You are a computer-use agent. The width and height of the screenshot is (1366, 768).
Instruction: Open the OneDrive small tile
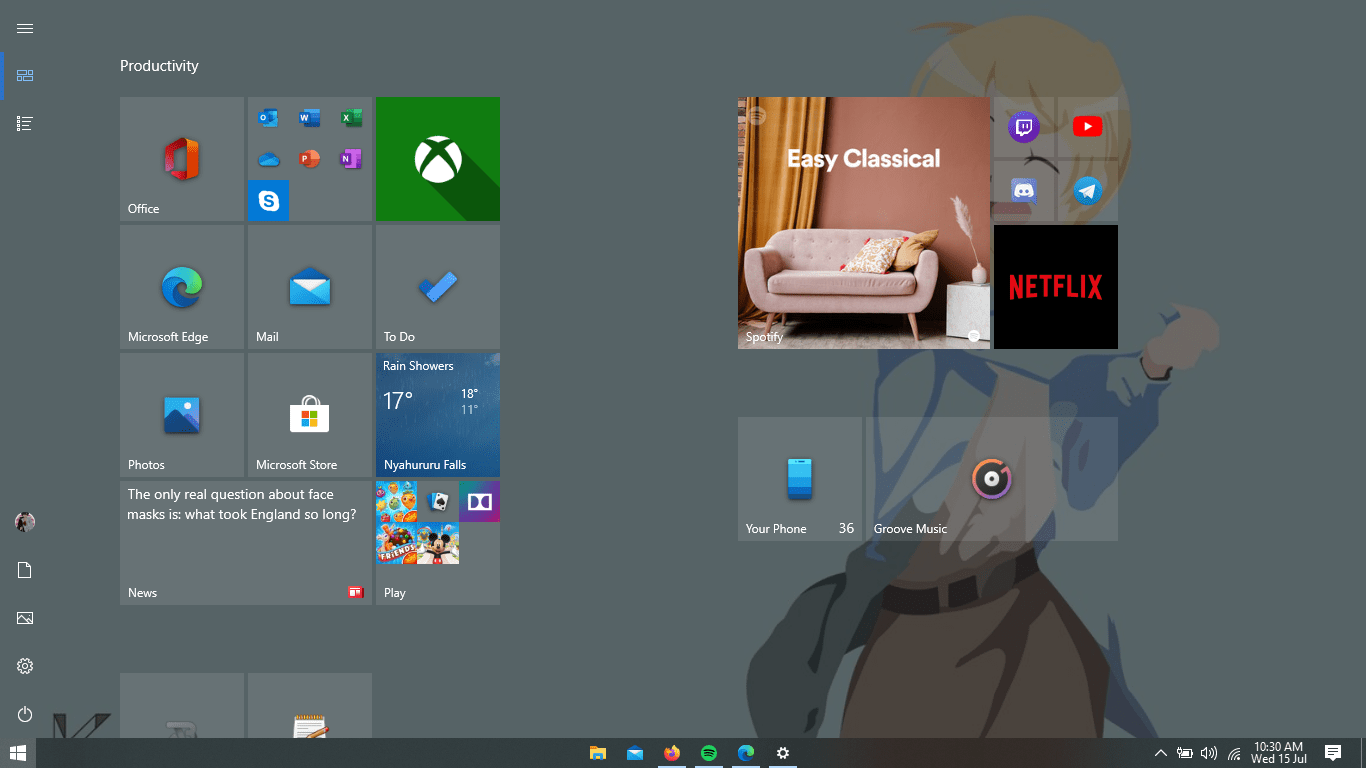point(268,159)
